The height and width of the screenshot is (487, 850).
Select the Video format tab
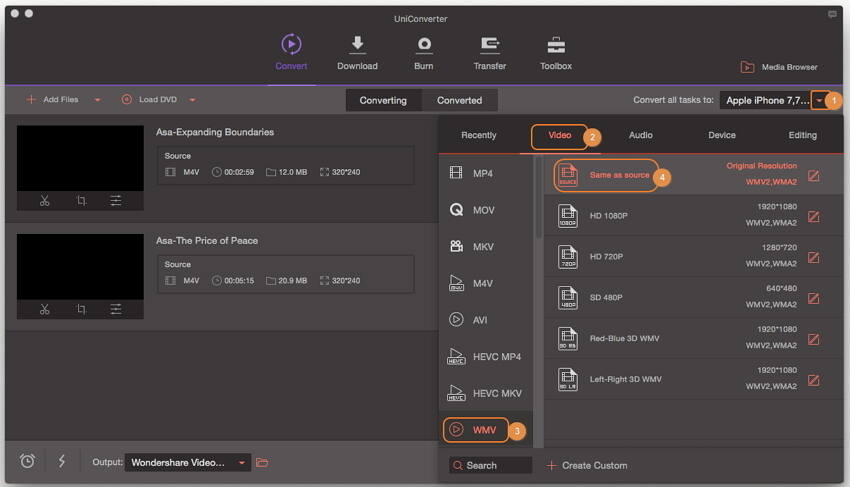(559, 135)
